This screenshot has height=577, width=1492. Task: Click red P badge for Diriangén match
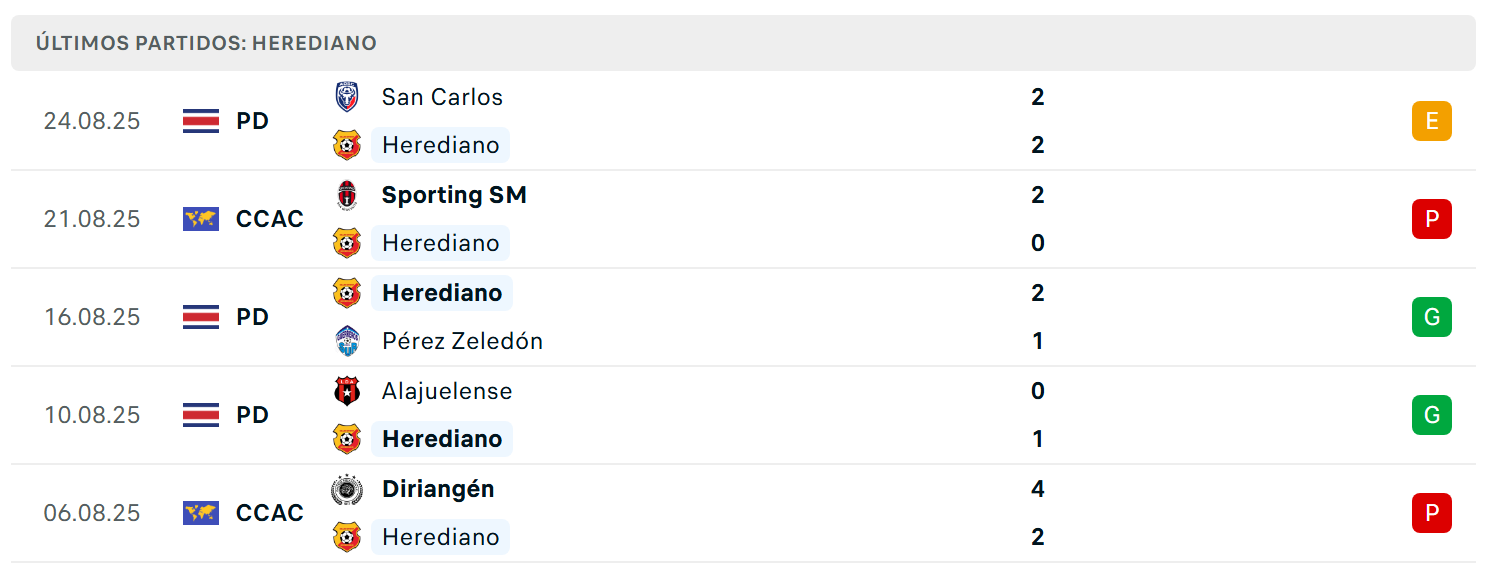pos(1431,513)
